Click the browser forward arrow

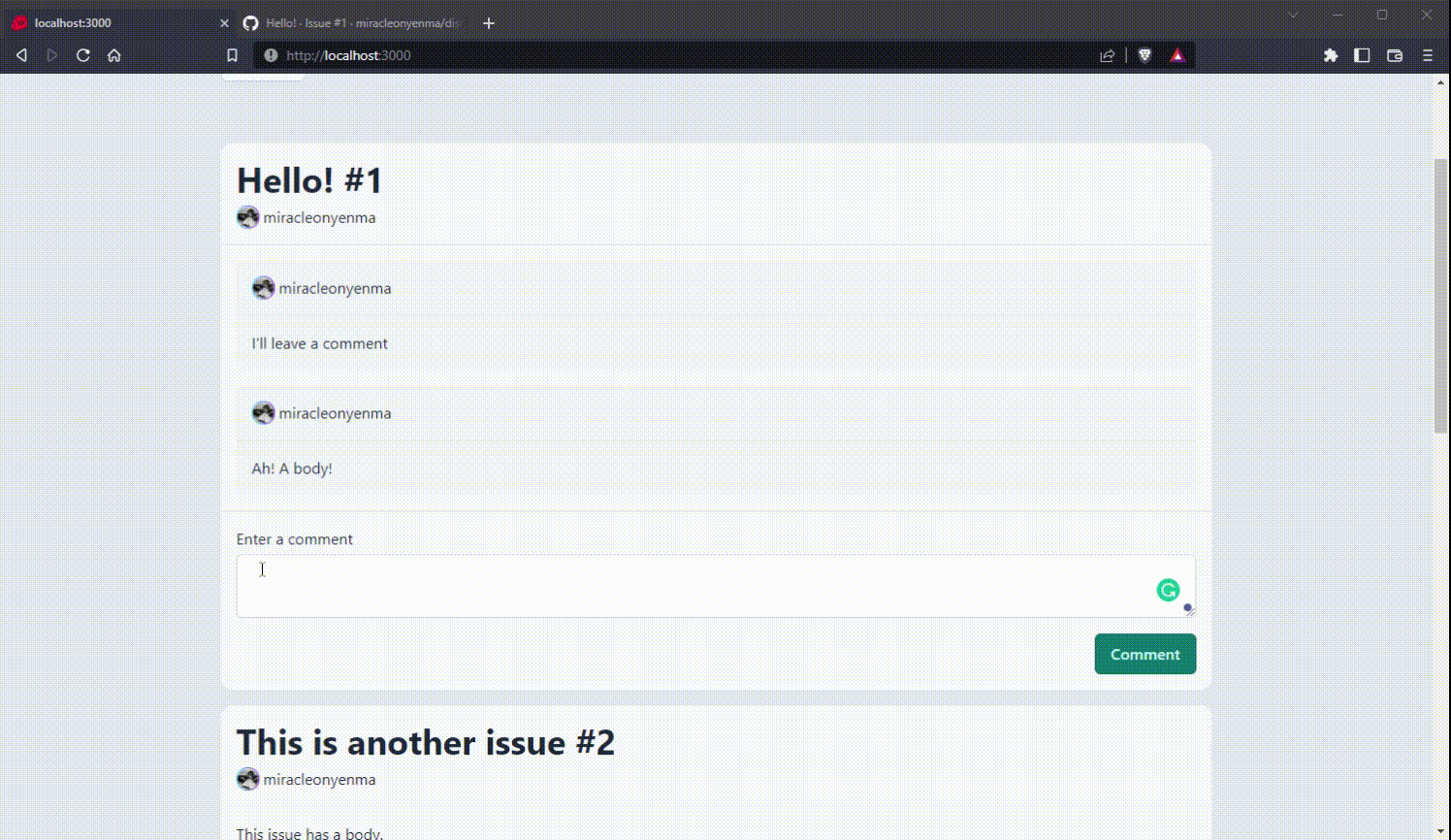52,55
